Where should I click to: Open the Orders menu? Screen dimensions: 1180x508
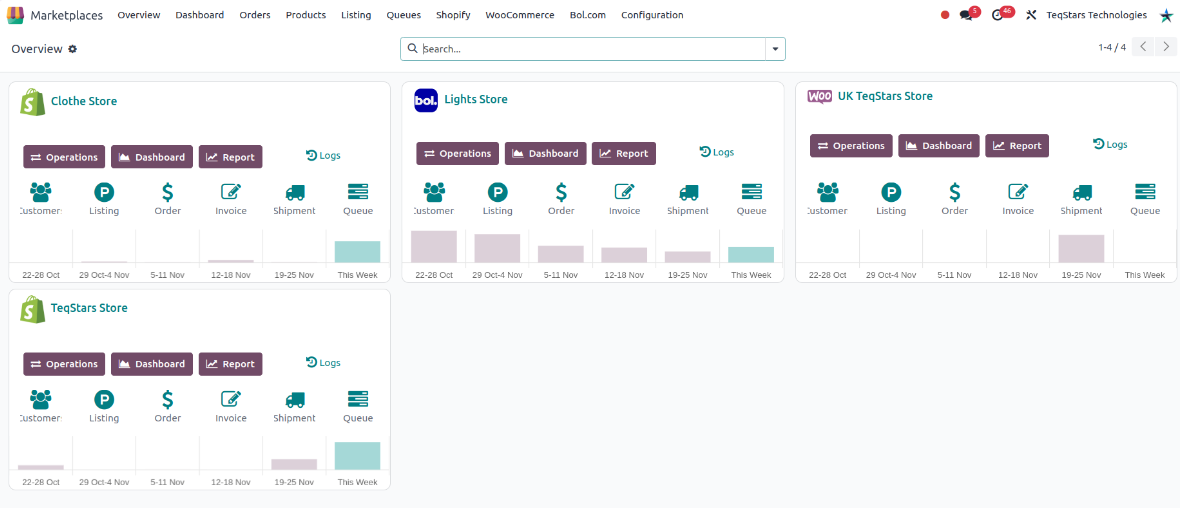[255, 15]
